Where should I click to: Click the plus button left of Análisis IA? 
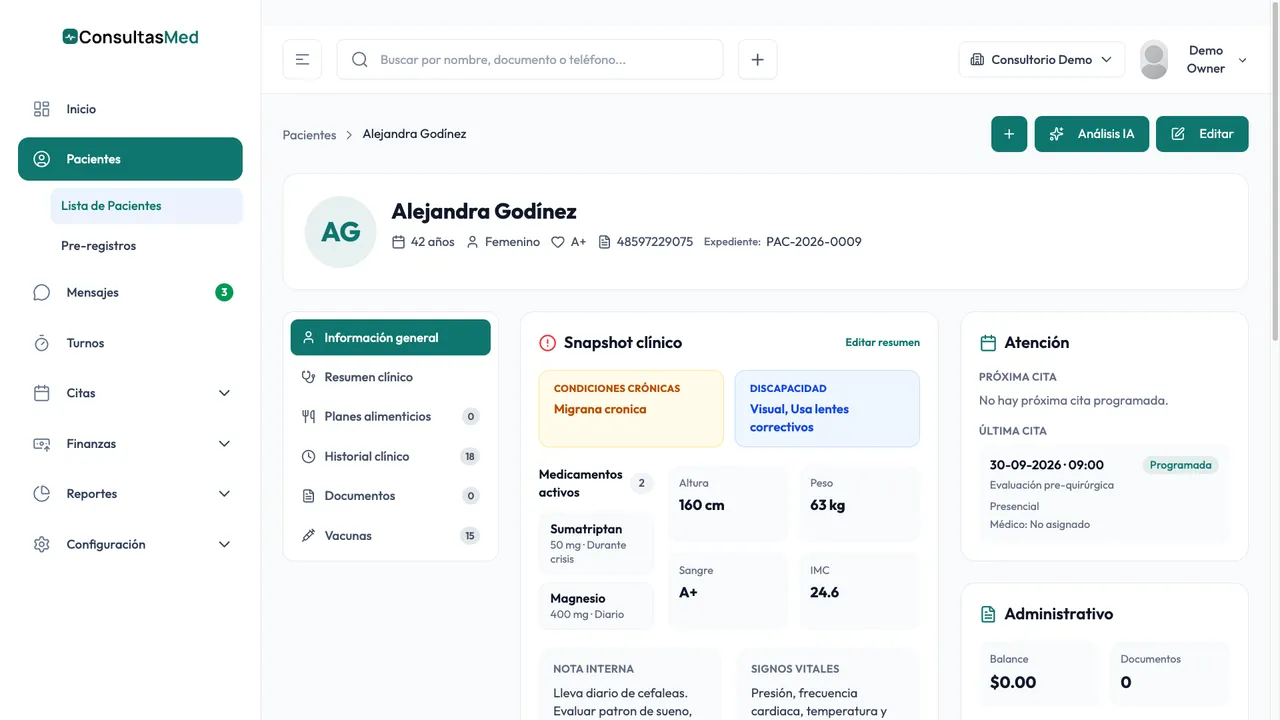[x=1009, y=134]
